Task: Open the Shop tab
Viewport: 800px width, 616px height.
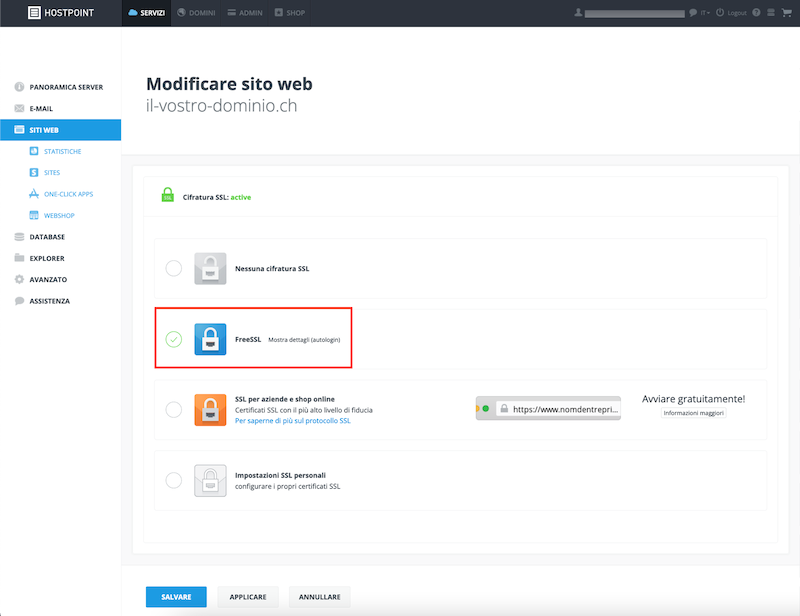Action: 290,13
